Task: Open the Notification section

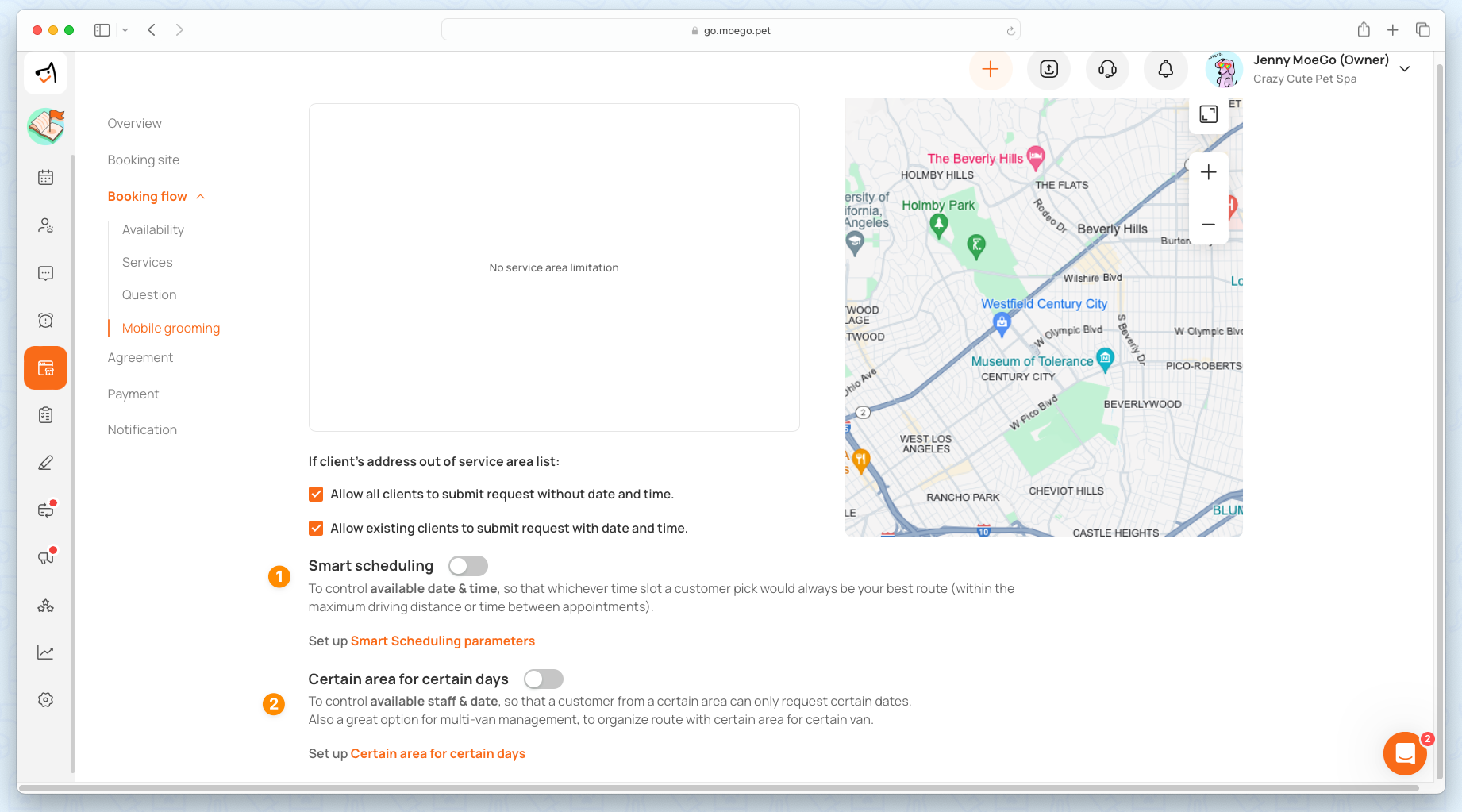Action: 143,430
